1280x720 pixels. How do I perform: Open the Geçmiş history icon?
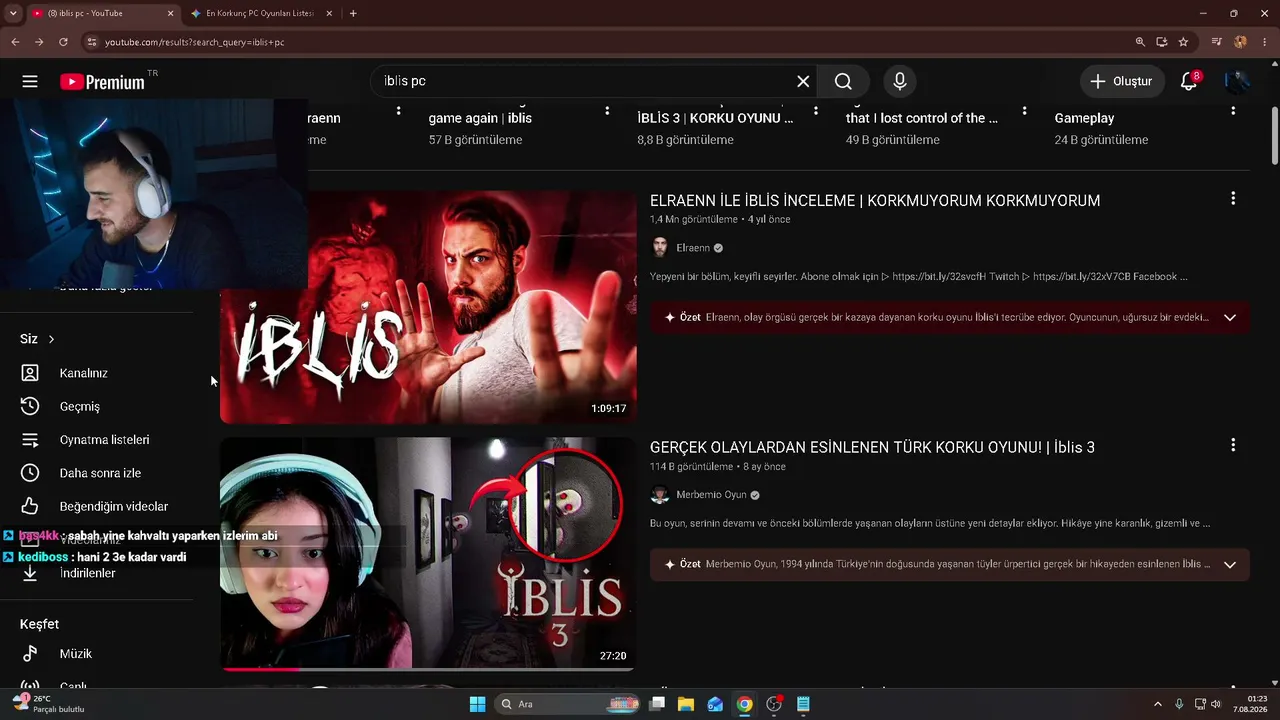30,406
